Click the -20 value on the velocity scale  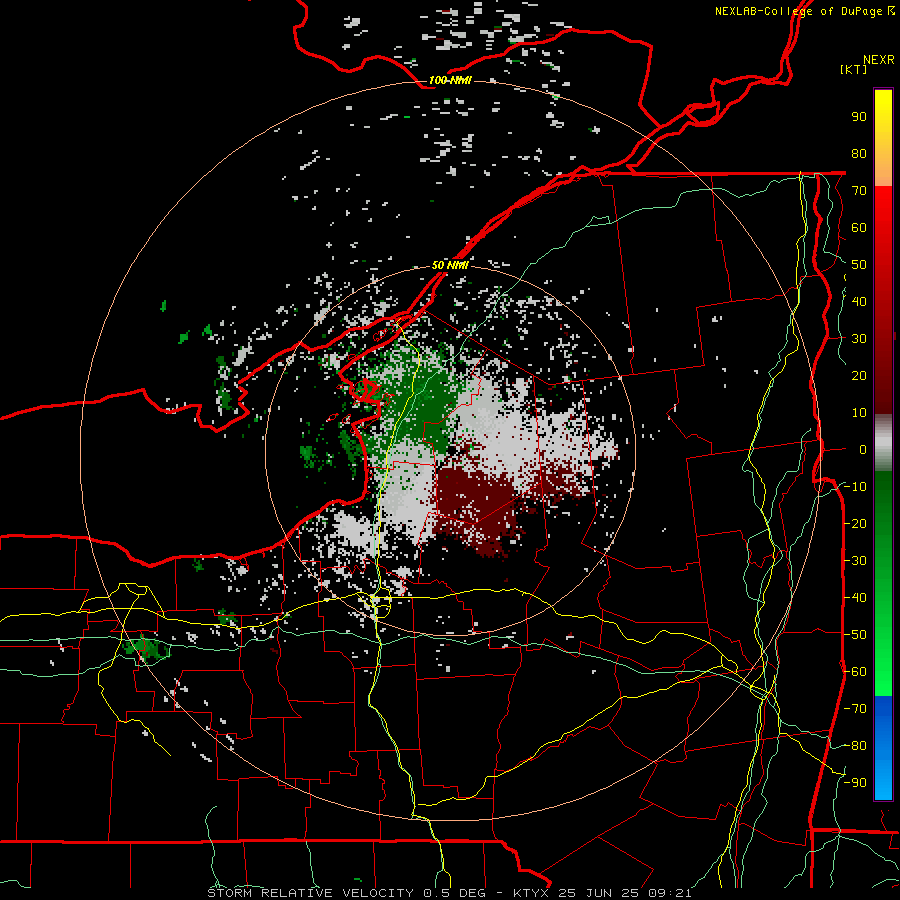pyautogui.click(x=855, y=524)
